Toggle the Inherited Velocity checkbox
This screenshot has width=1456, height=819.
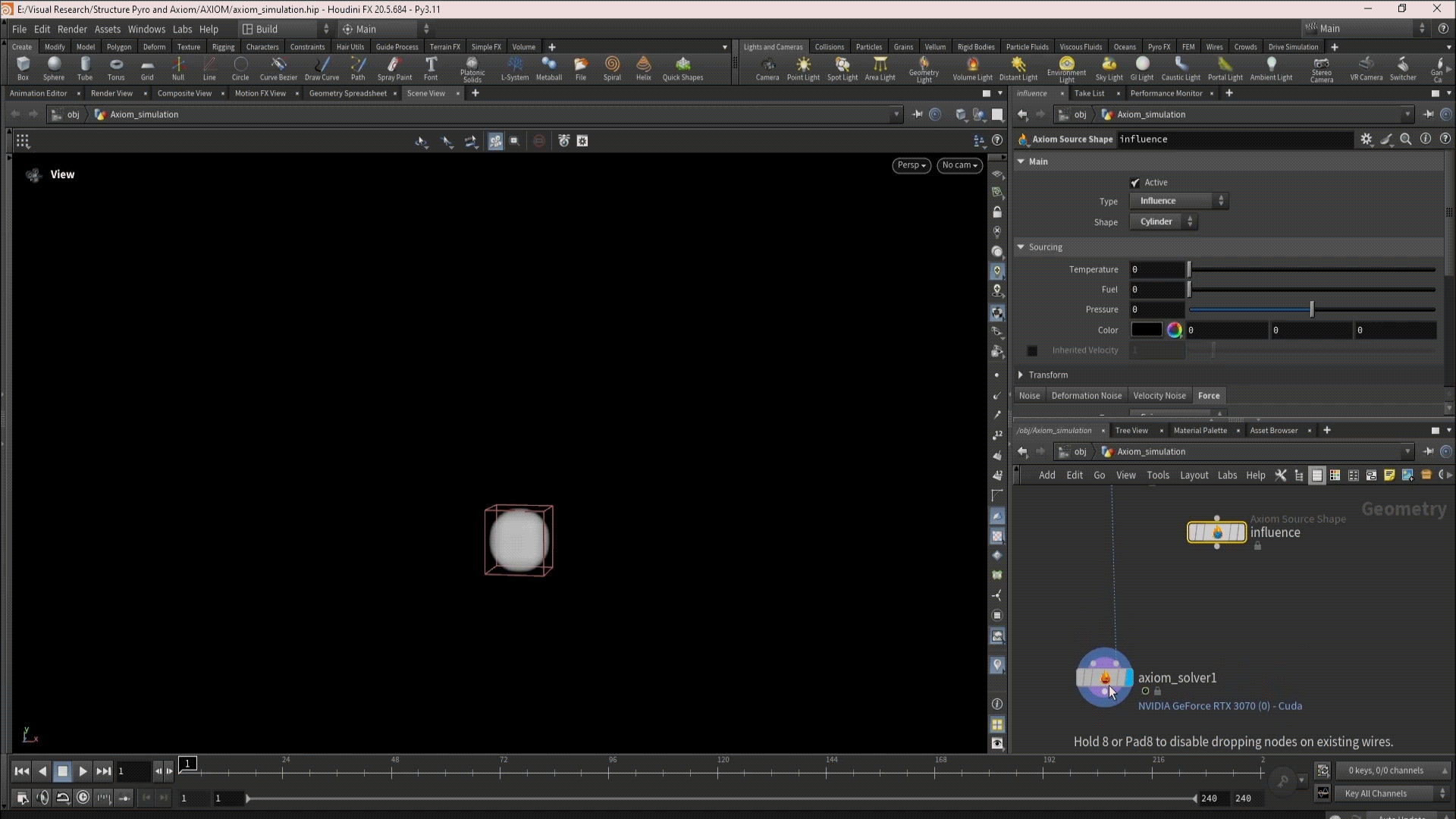click(x=1032, y=350)
